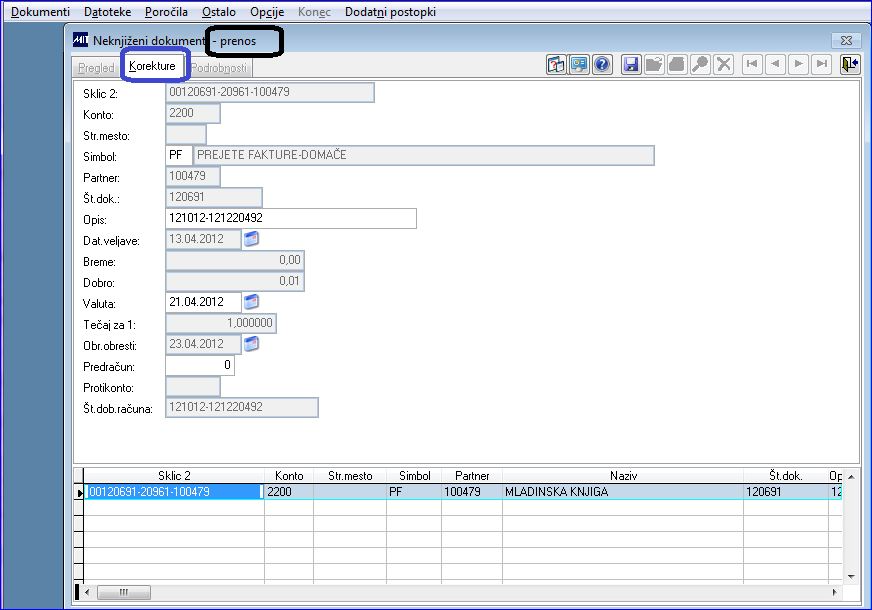The image size is (872, 610).
Task: Go to first record navigation icon
Action: (x=752, y=64)
